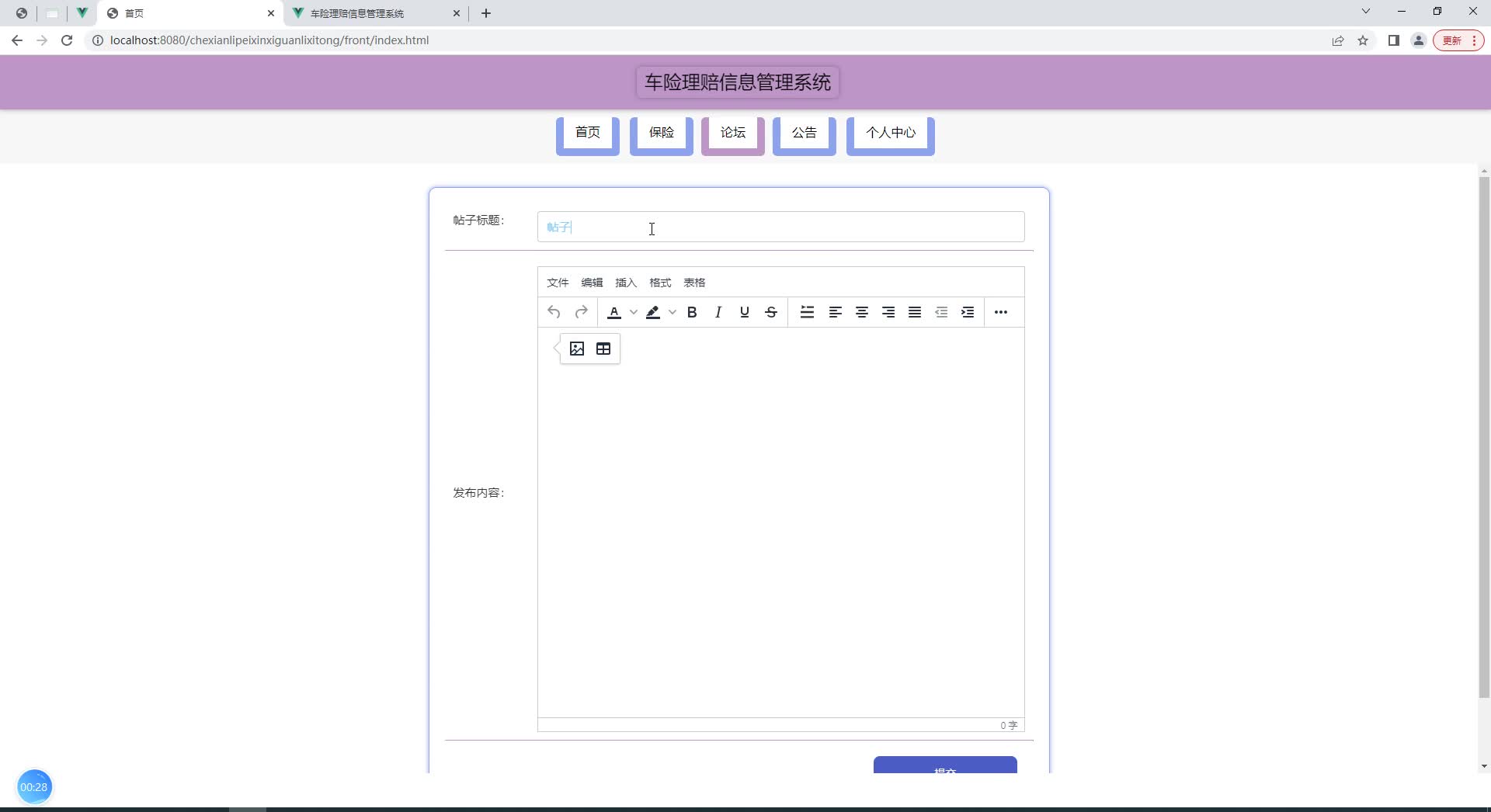Open the 插入 editor menu
Viewport: 1491px width, 812px height.
[x=626, y=283]
